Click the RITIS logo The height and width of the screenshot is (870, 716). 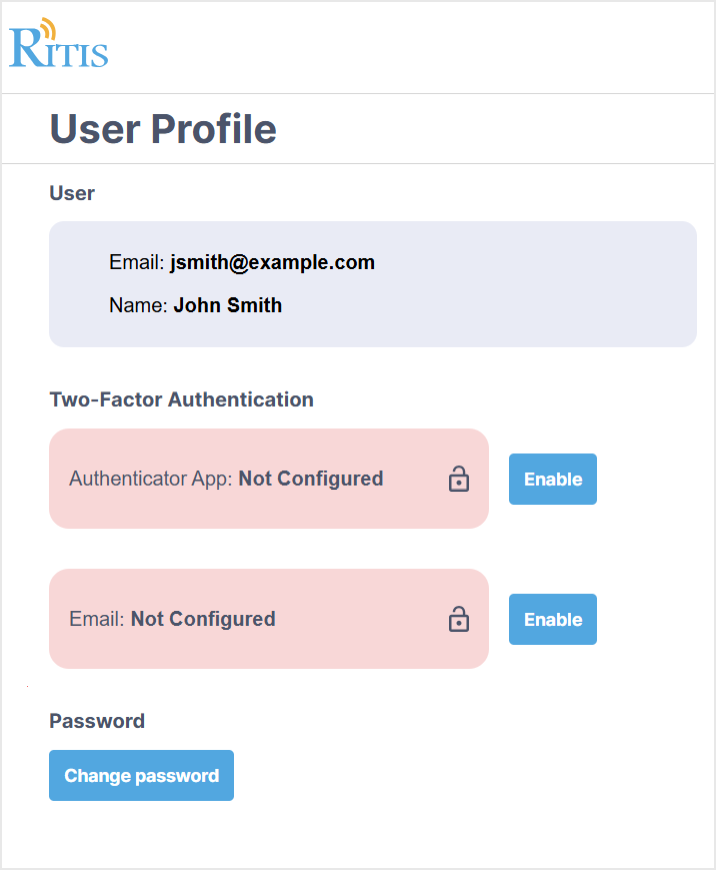[58, 45]
